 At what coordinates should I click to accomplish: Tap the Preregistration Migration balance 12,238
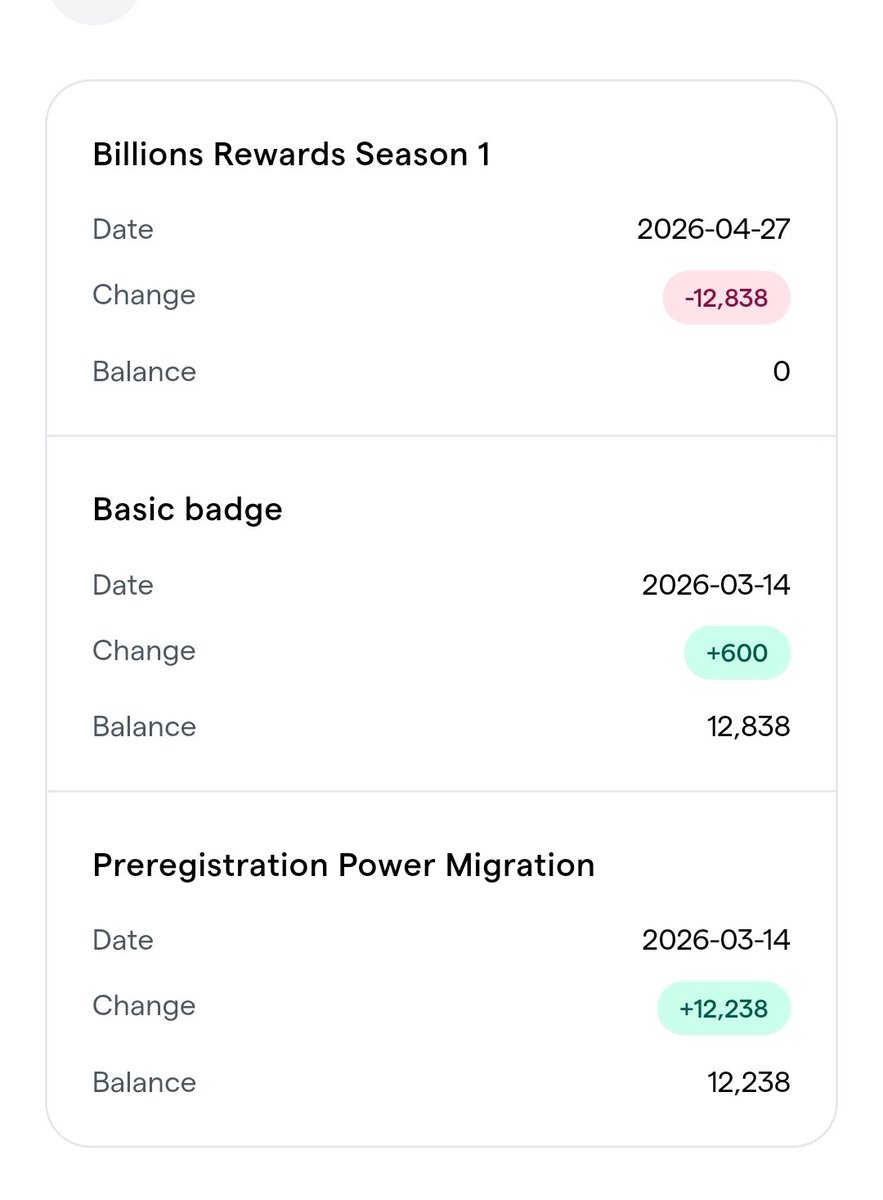(x=748, y=1082)
